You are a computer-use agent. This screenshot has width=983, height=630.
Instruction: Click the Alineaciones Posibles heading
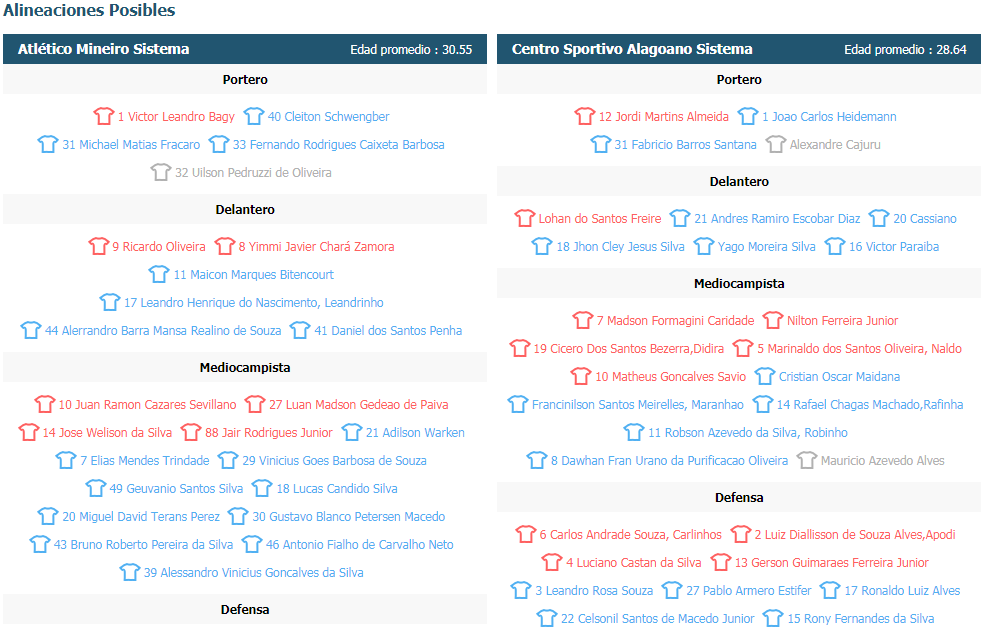point(89,10)
